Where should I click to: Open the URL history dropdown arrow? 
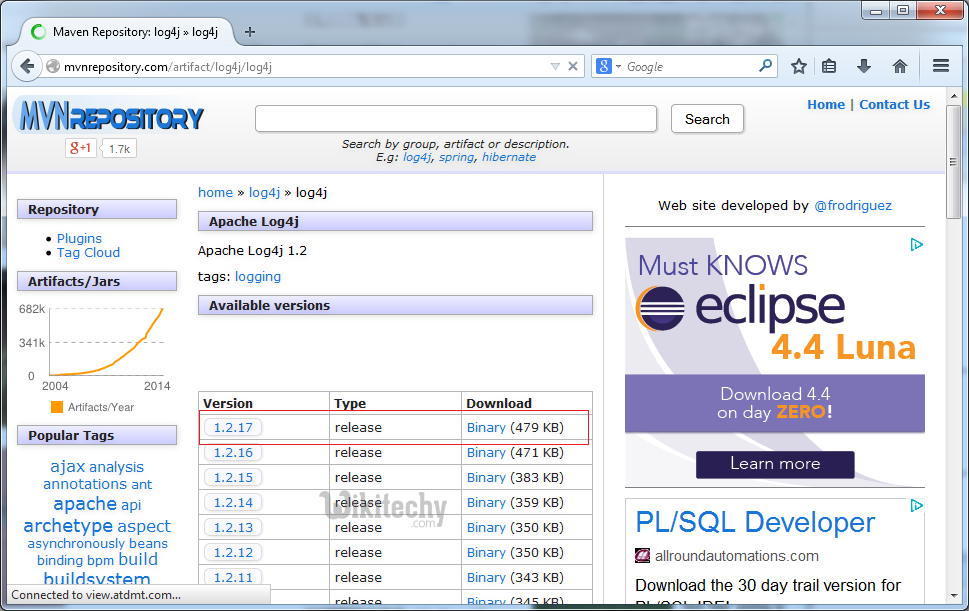click(x=555, y=67)
